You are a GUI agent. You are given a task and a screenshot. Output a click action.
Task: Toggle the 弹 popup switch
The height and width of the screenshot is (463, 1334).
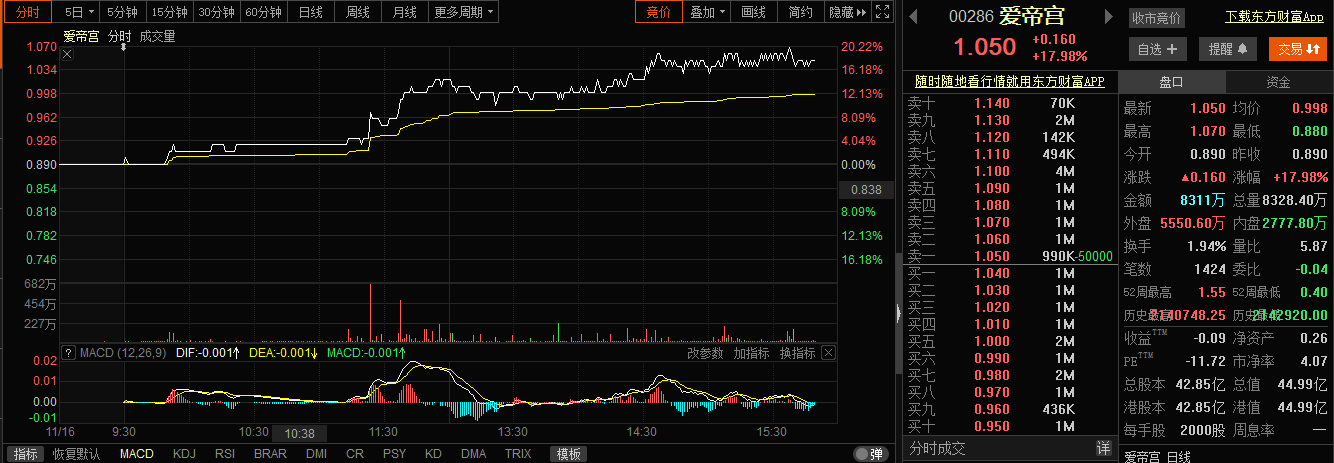point(869,454)
